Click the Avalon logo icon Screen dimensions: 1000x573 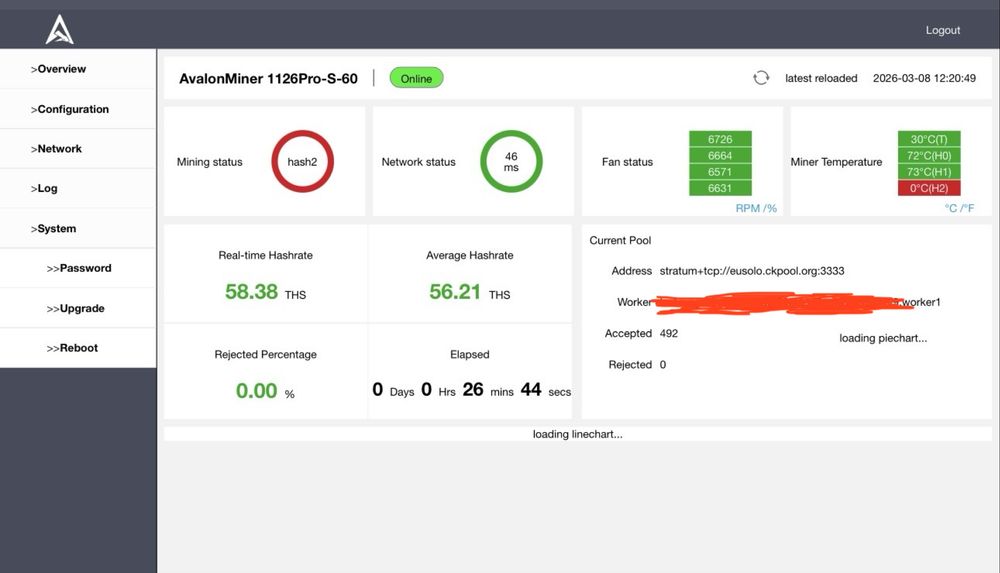click(x=59, y=29)
